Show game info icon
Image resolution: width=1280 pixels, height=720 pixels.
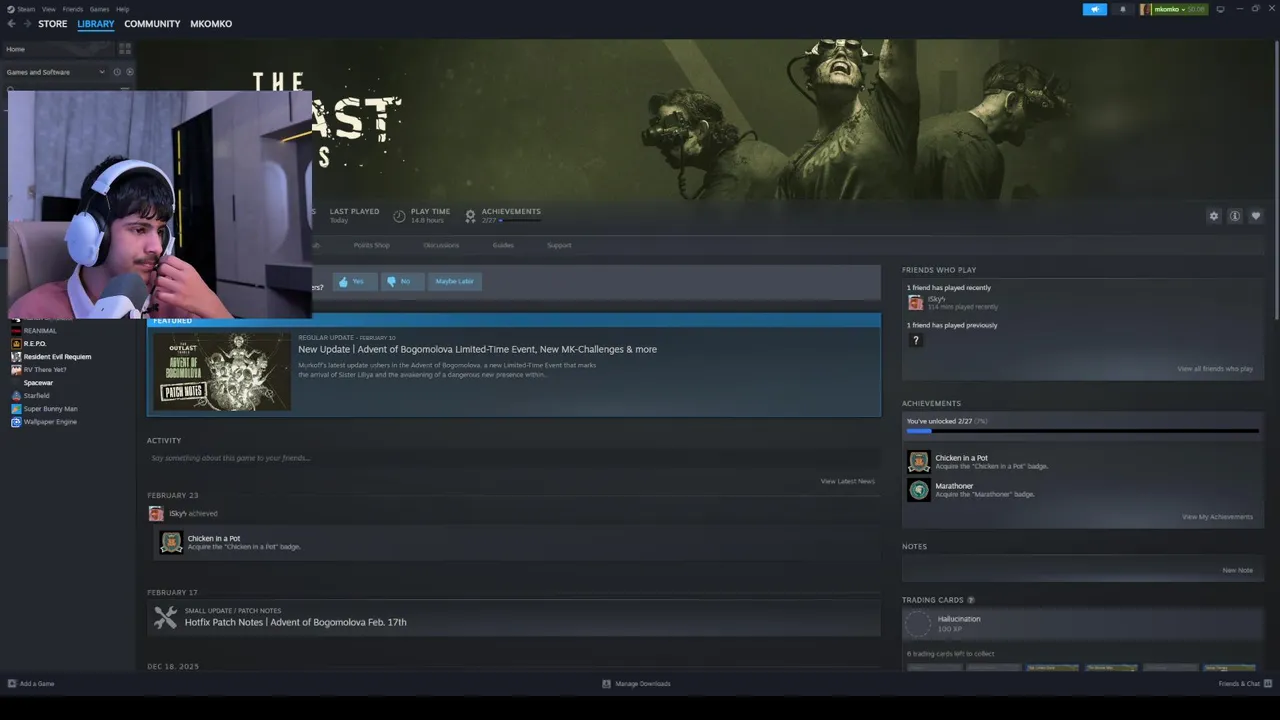(x=1235, y=216)
